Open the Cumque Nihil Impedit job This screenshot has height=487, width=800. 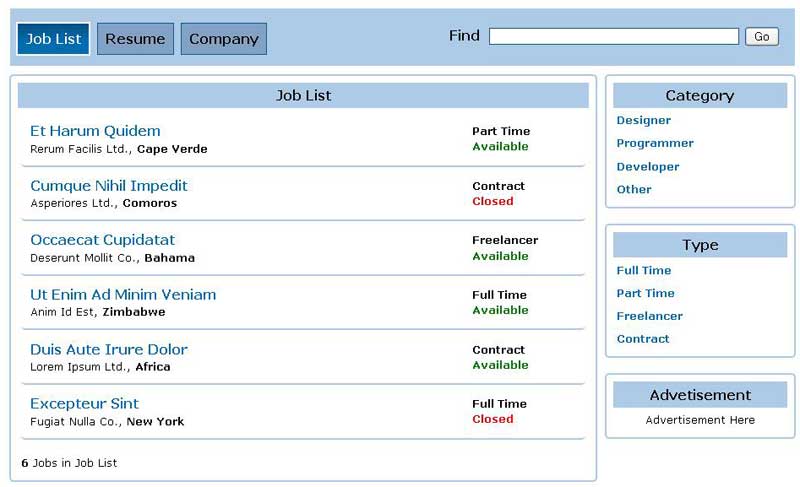(x=109, y=186)
